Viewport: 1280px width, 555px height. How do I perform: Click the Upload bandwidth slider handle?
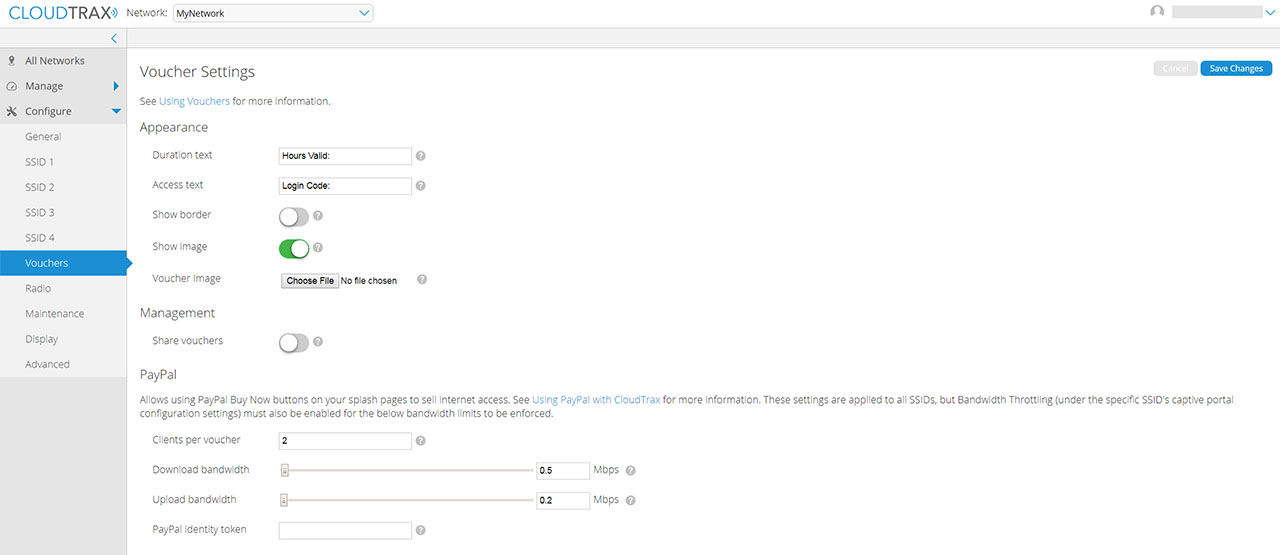(x=284, y=500)
